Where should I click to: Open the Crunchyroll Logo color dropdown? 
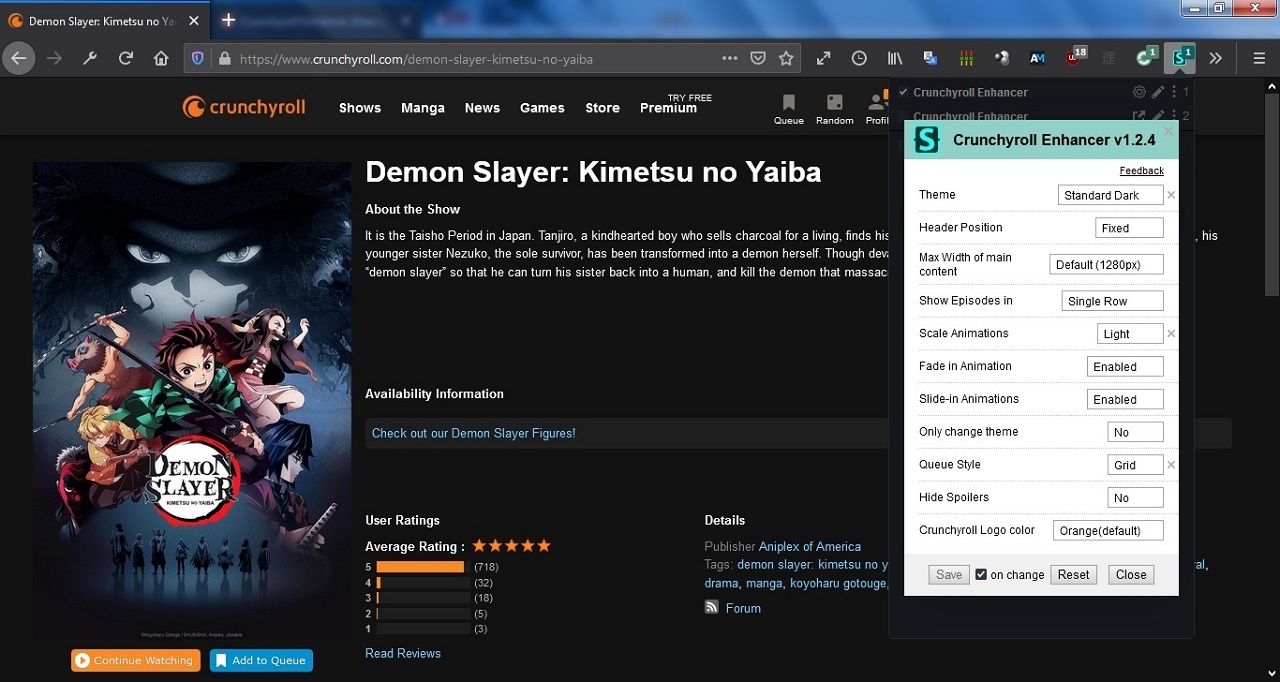[1108, 530]
